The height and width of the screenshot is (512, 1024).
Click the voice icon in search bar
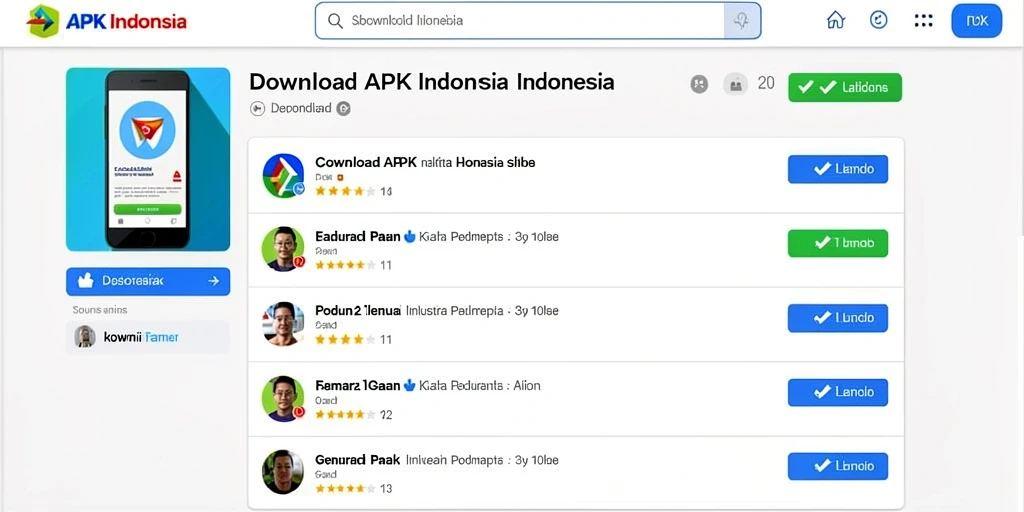(x=742, y=21)
